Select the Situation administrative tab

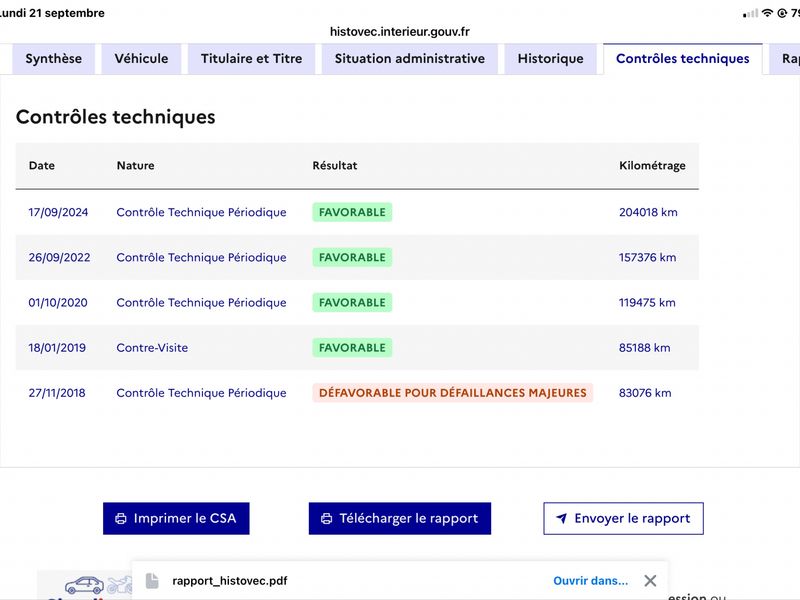tap(410, 59)
